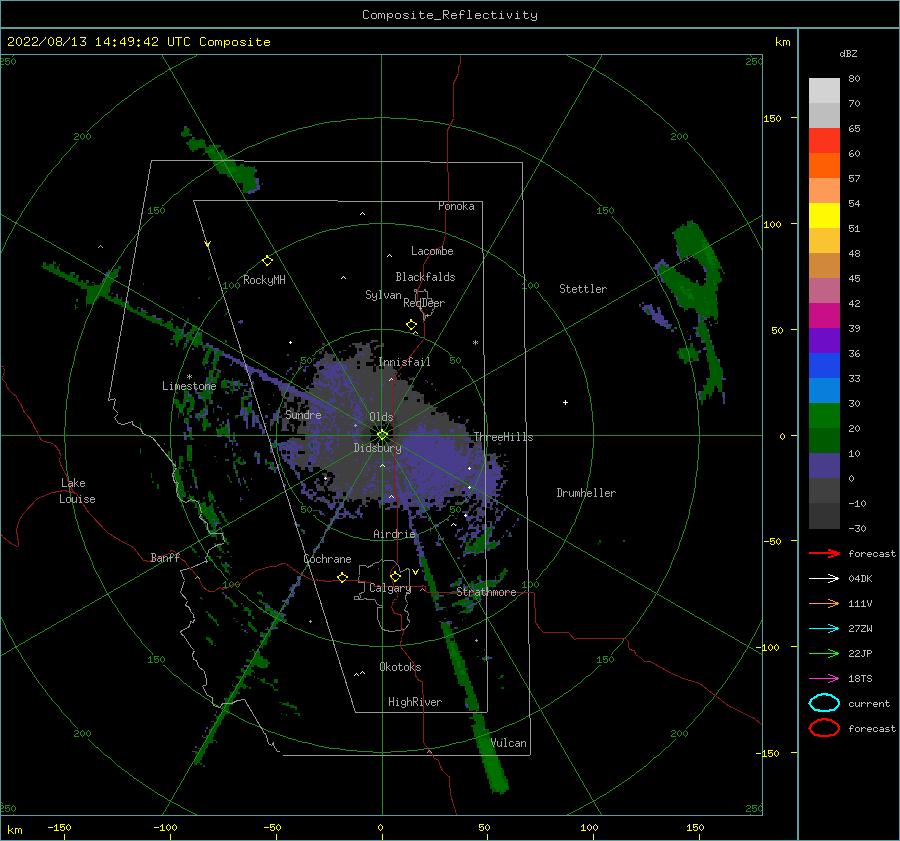Click the Blackfalds city label

coord(425,277)
